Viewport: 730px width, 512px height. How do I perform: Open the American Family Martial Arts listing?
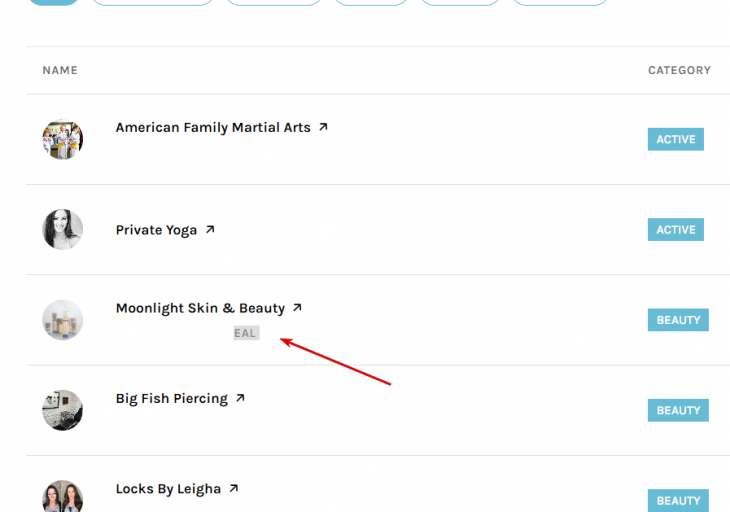(x=213, y=128)
